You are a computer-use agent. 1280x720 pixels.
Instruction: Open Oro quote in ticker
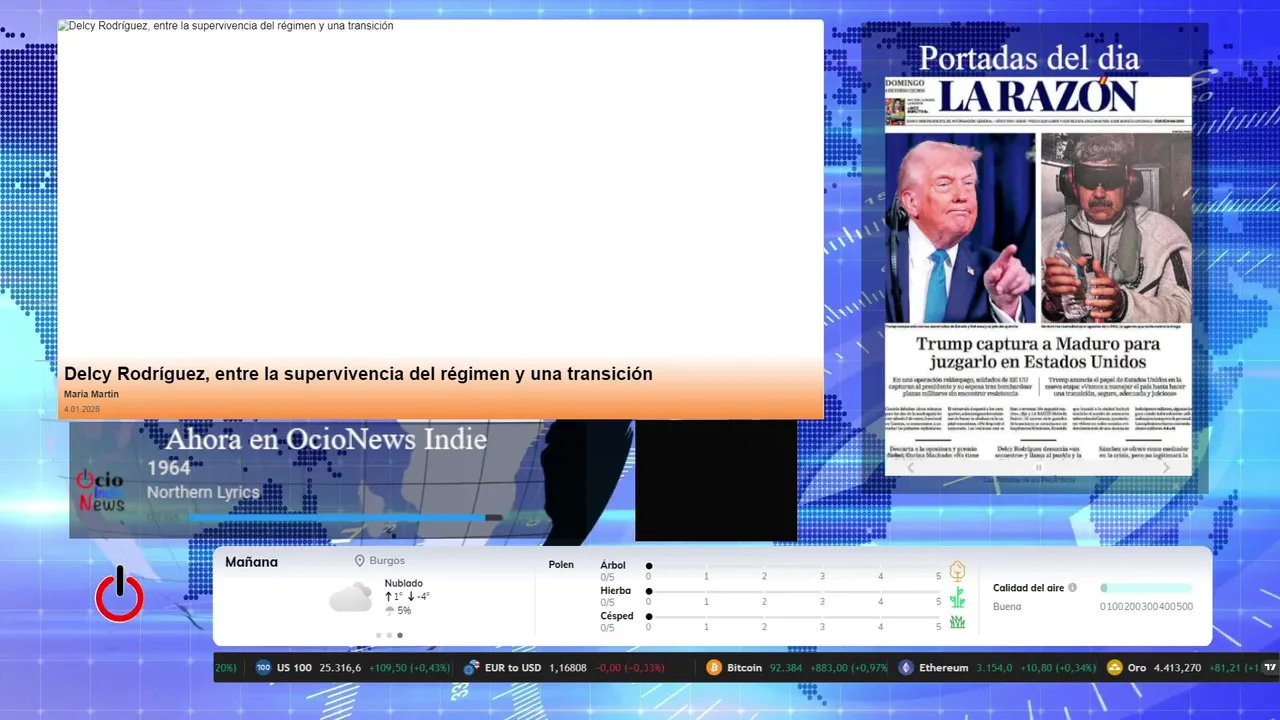click(x=1184, y=667)
